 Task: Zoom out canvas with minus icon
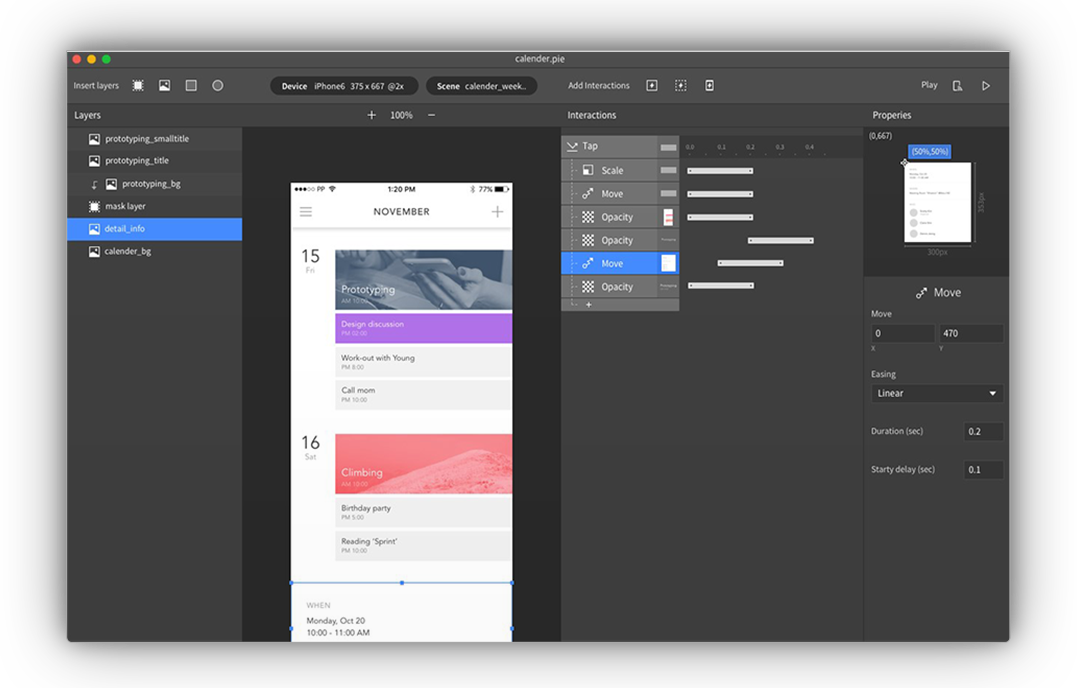pyautogui.click(x=431, y=115)
